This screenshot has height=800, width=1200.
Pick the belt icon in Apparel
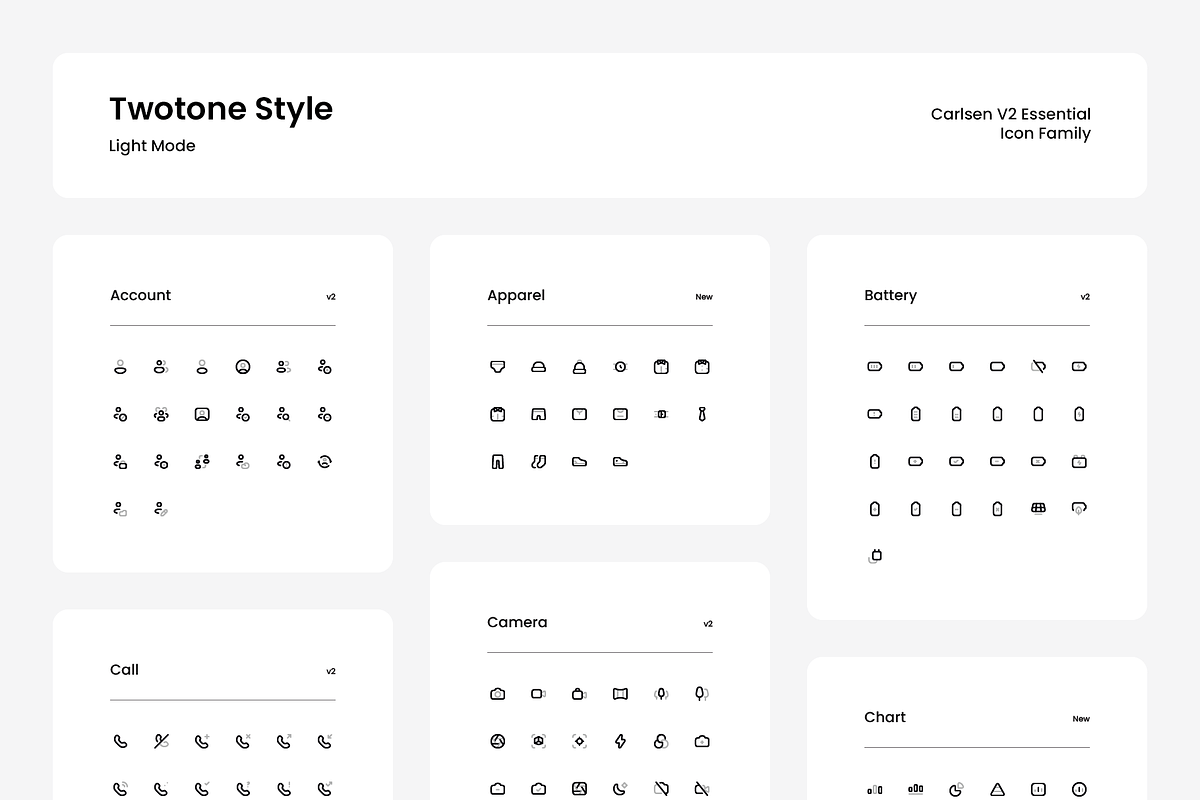pos(661,414)
